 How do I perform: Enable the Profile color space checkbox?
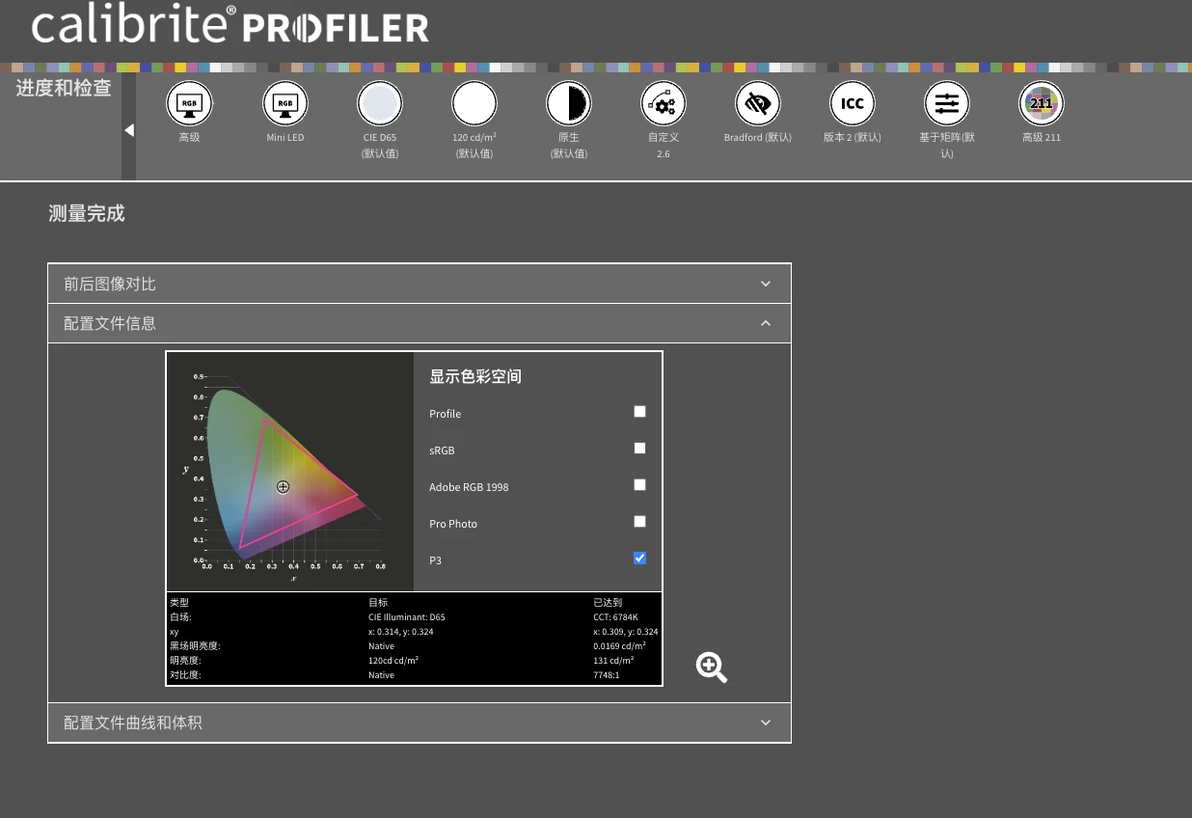tap(640, 411)
